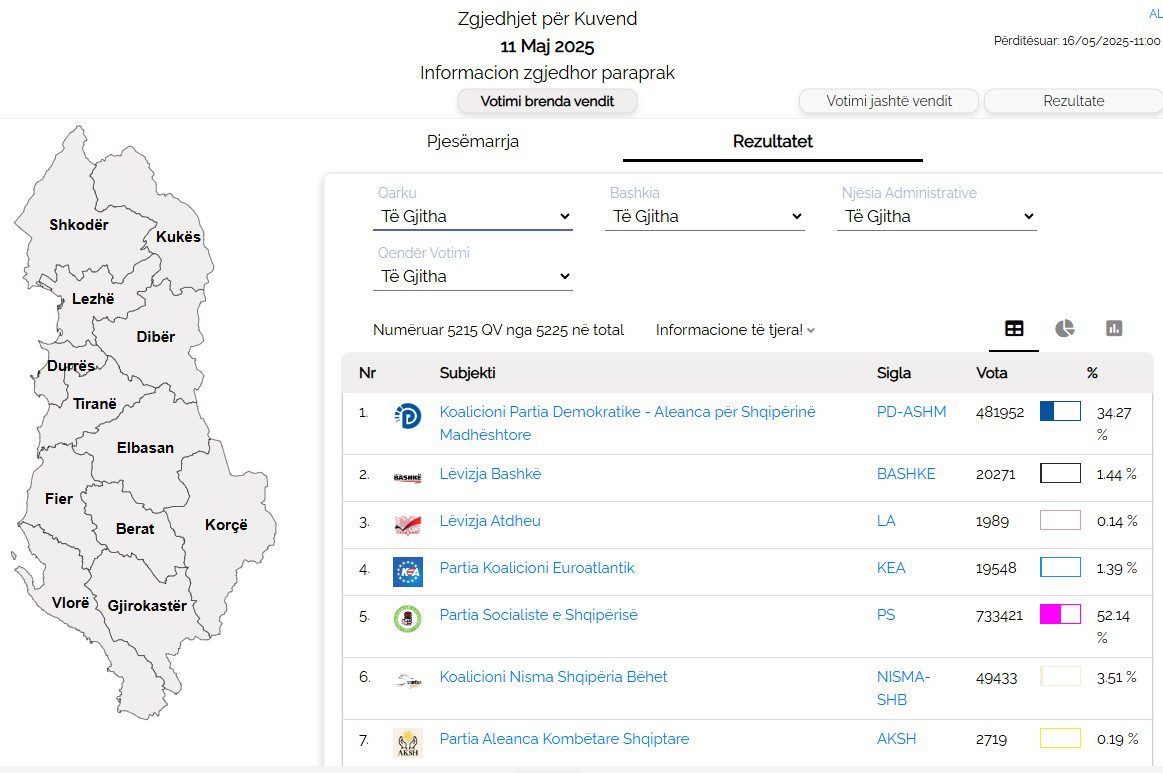Select Gjirokastër region on the map
Viewport: 1163px width, 773px height.
click(147, 606)
